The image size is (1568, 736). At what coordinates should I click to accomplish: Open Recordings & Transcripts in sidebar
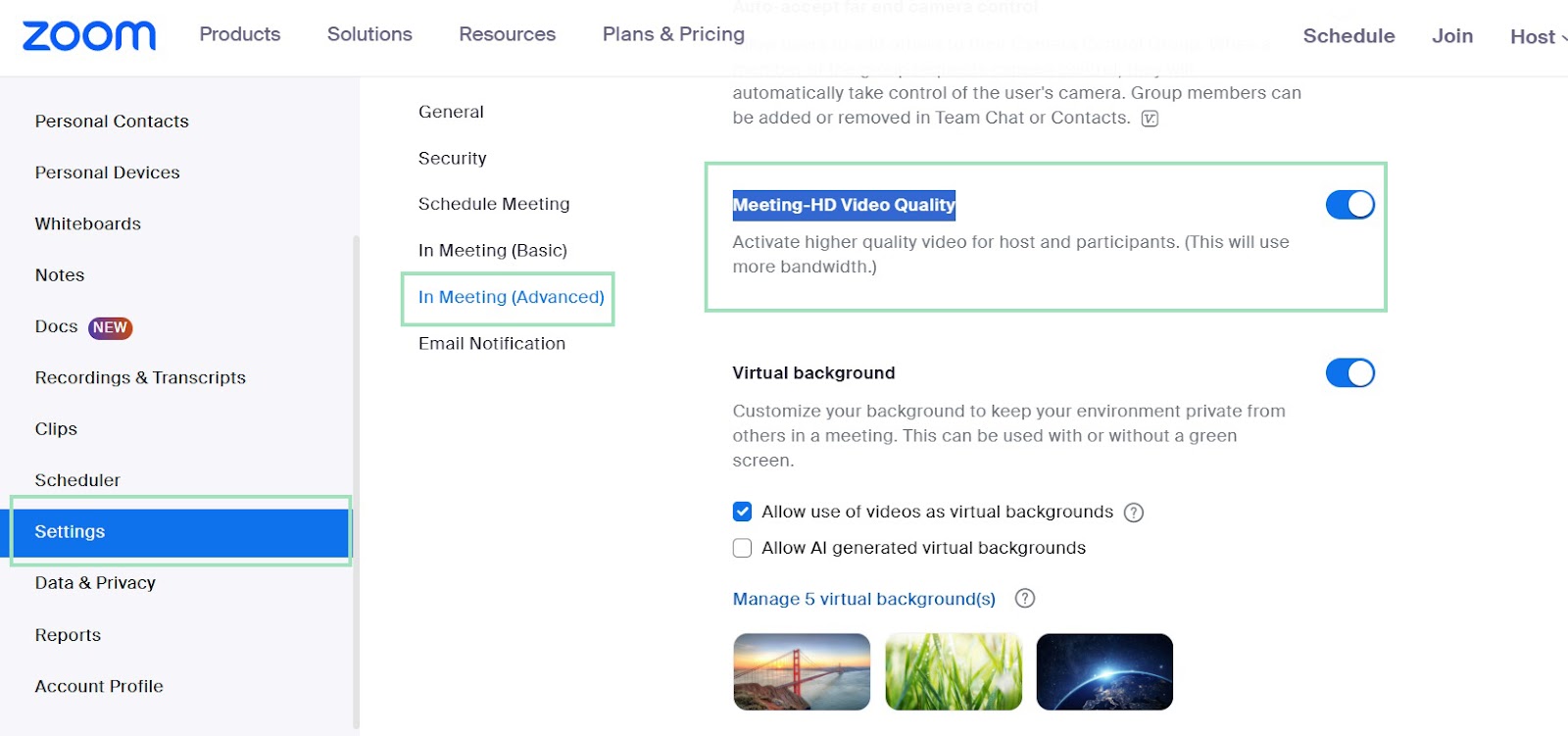[x=140, y=377]
